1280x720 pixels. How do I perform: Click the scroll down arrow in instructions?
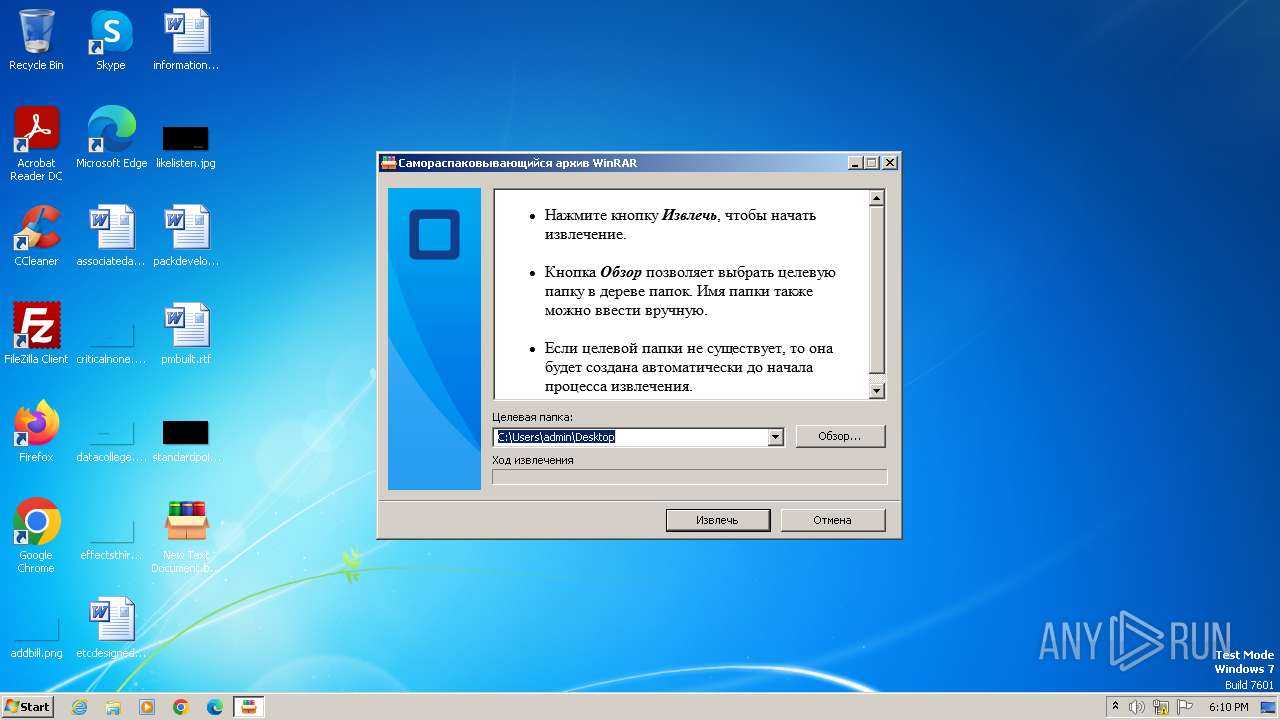(x=877, y=391)
